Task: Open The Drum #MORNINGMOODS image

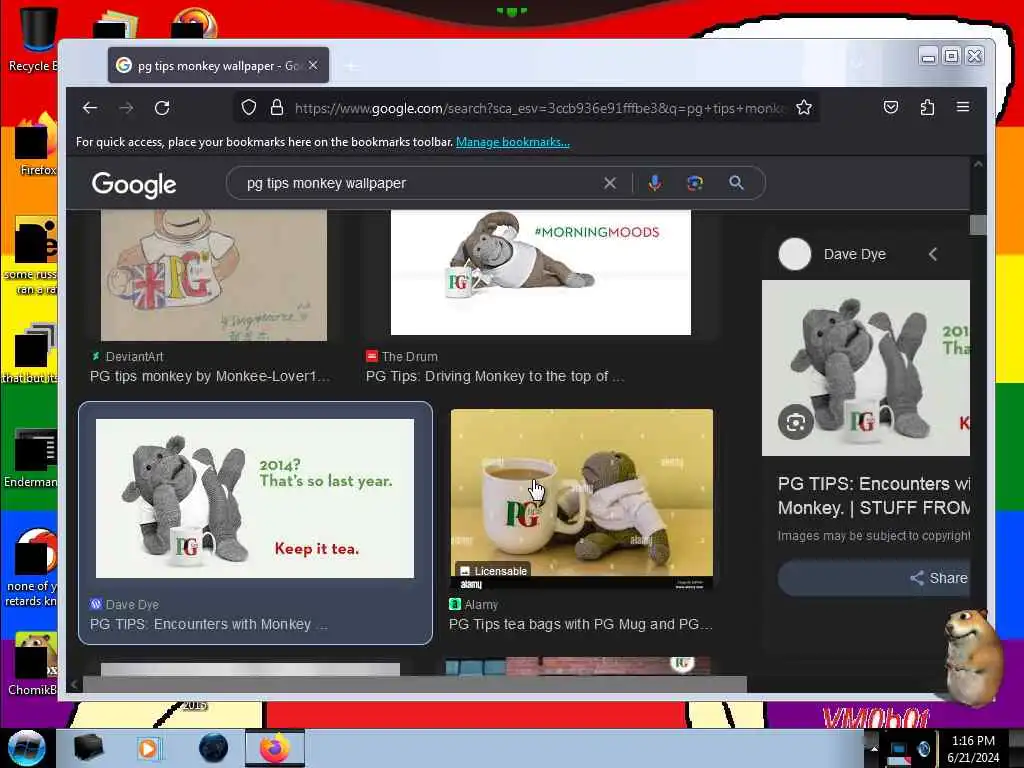Action: click(x=541, y=272)
